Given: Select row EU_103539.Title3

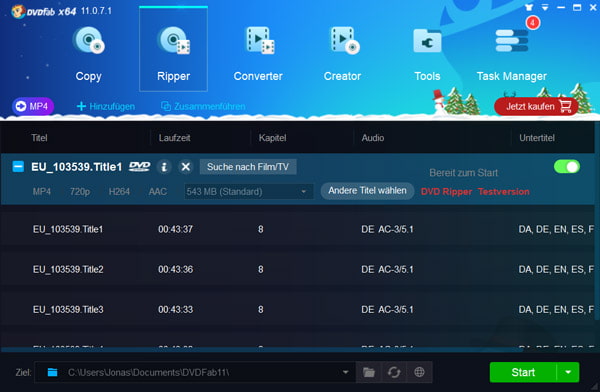Looking at the screenshot, I should coord(297,309).
